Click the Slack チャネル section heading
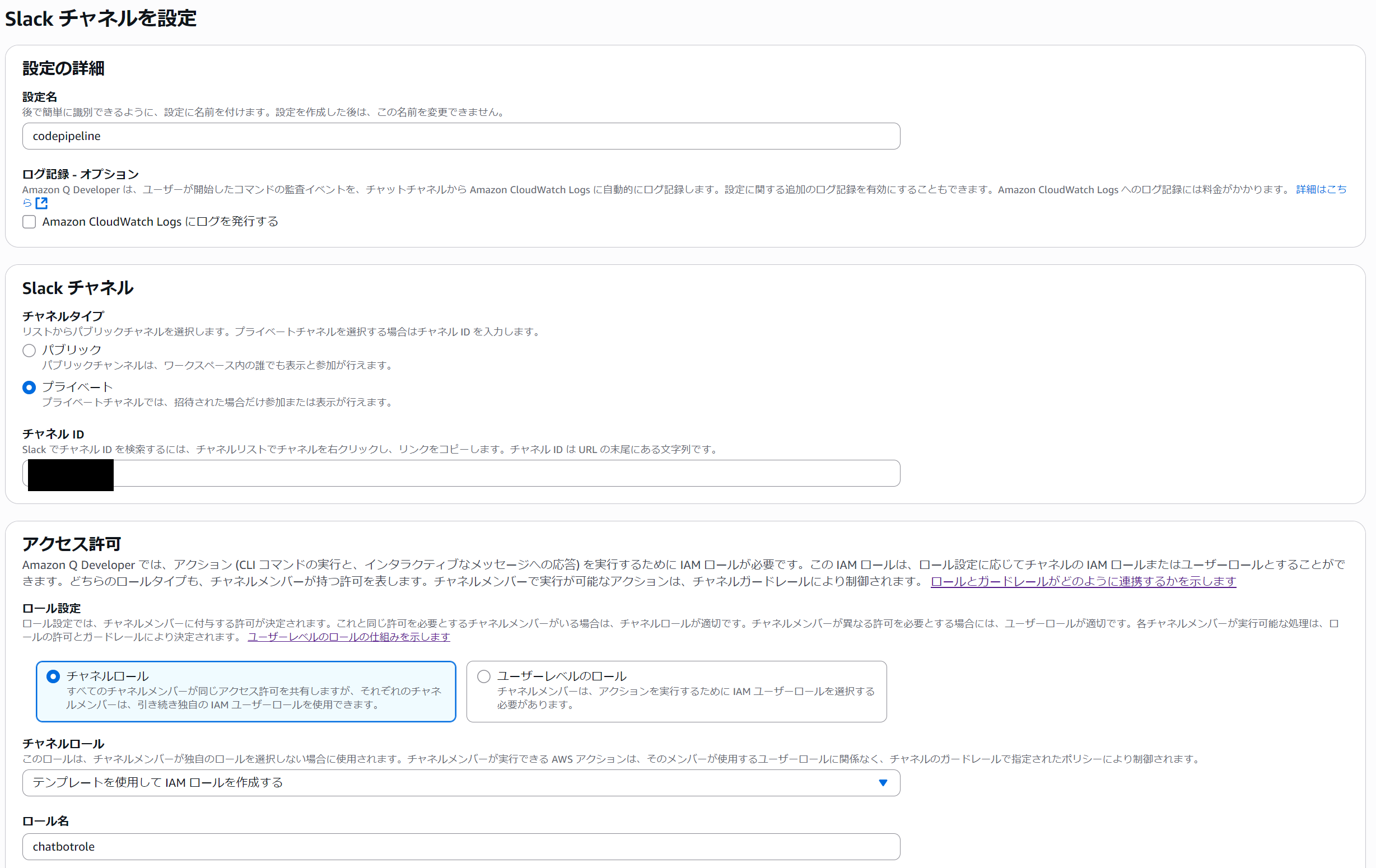The height and width of the screenshot is (868, 1376). [x=78, y=288]
